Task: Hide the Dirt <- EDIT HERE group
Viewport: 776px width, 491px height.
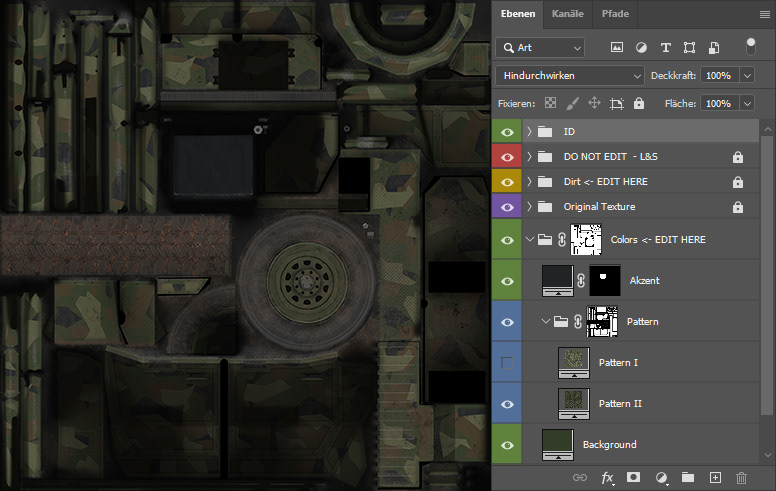Action: [x=507, y=182]
